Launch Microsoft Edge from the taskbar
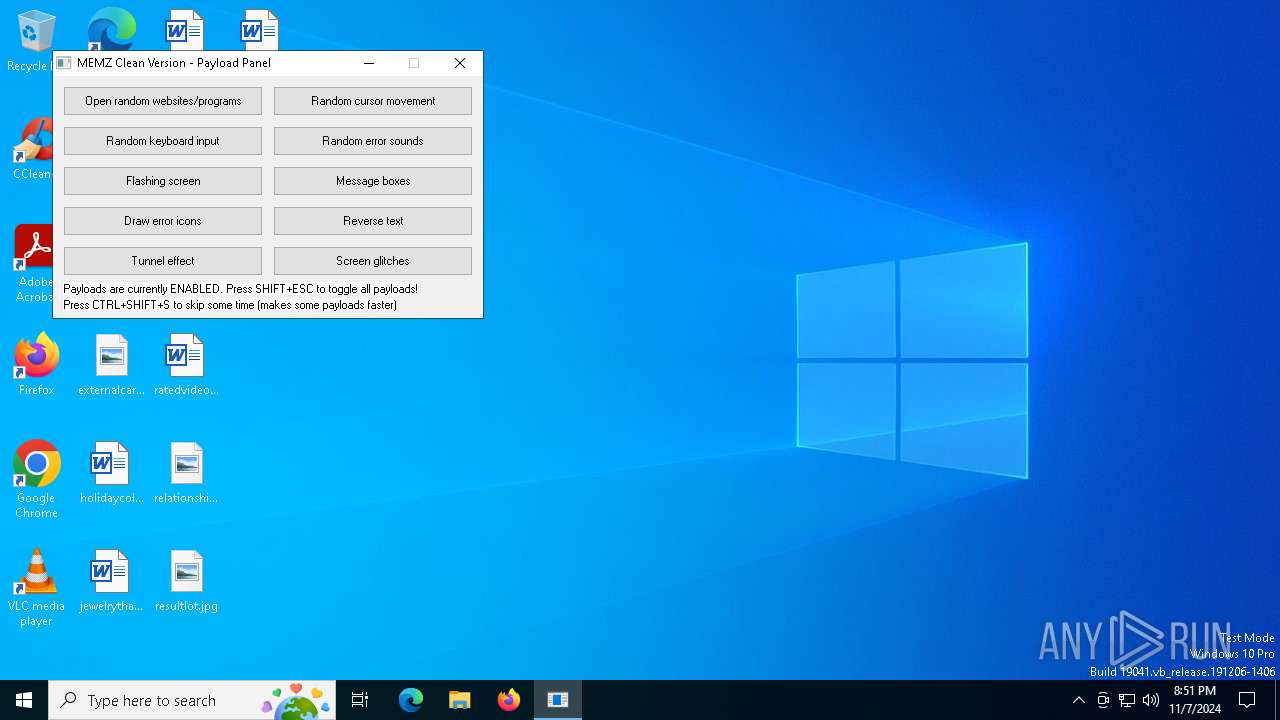This screenshot has height=720, width=1280. pyautogui.click(x=411, y=700)
